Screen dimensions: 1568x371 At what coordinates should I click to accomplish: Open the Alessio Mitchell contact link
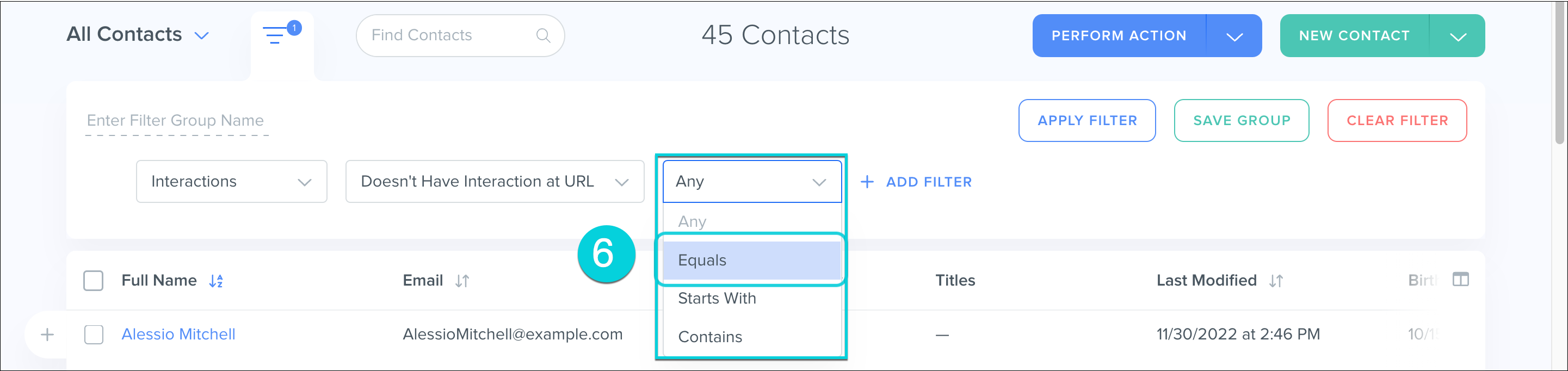pyautogui.click(x=178, y=335)
